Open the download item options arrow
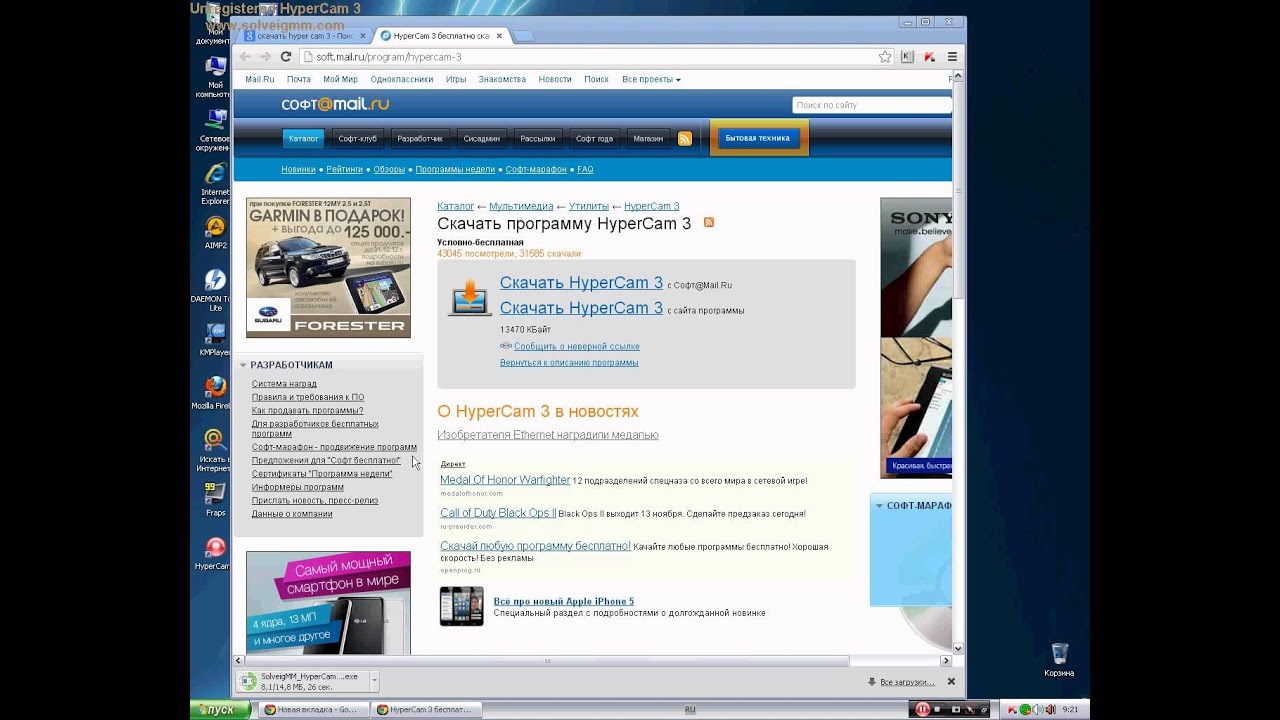Viewport: 1280px width, 720px height. 374,682
